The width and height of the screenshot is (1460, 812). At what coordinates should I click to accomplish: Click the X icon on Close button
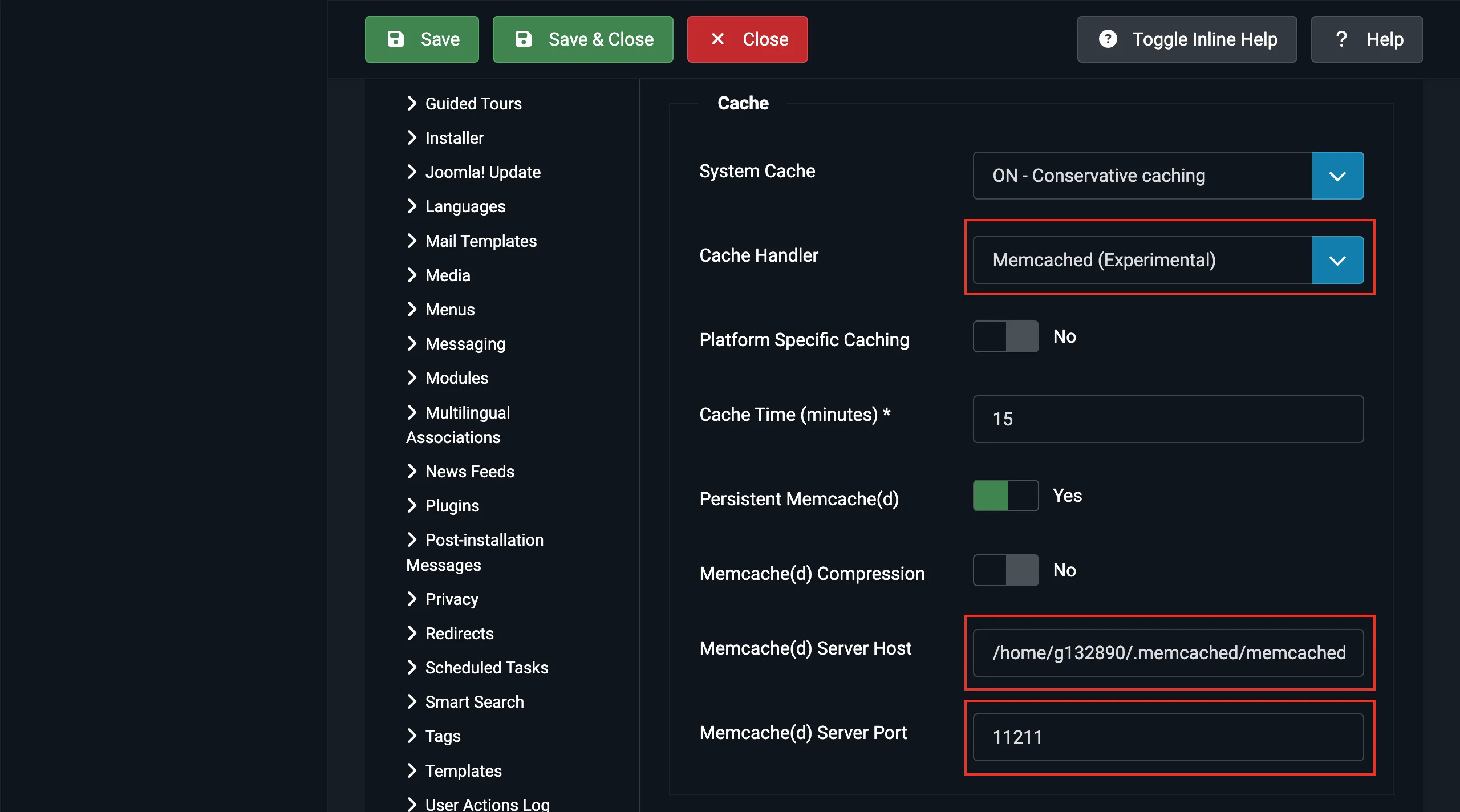718,39
